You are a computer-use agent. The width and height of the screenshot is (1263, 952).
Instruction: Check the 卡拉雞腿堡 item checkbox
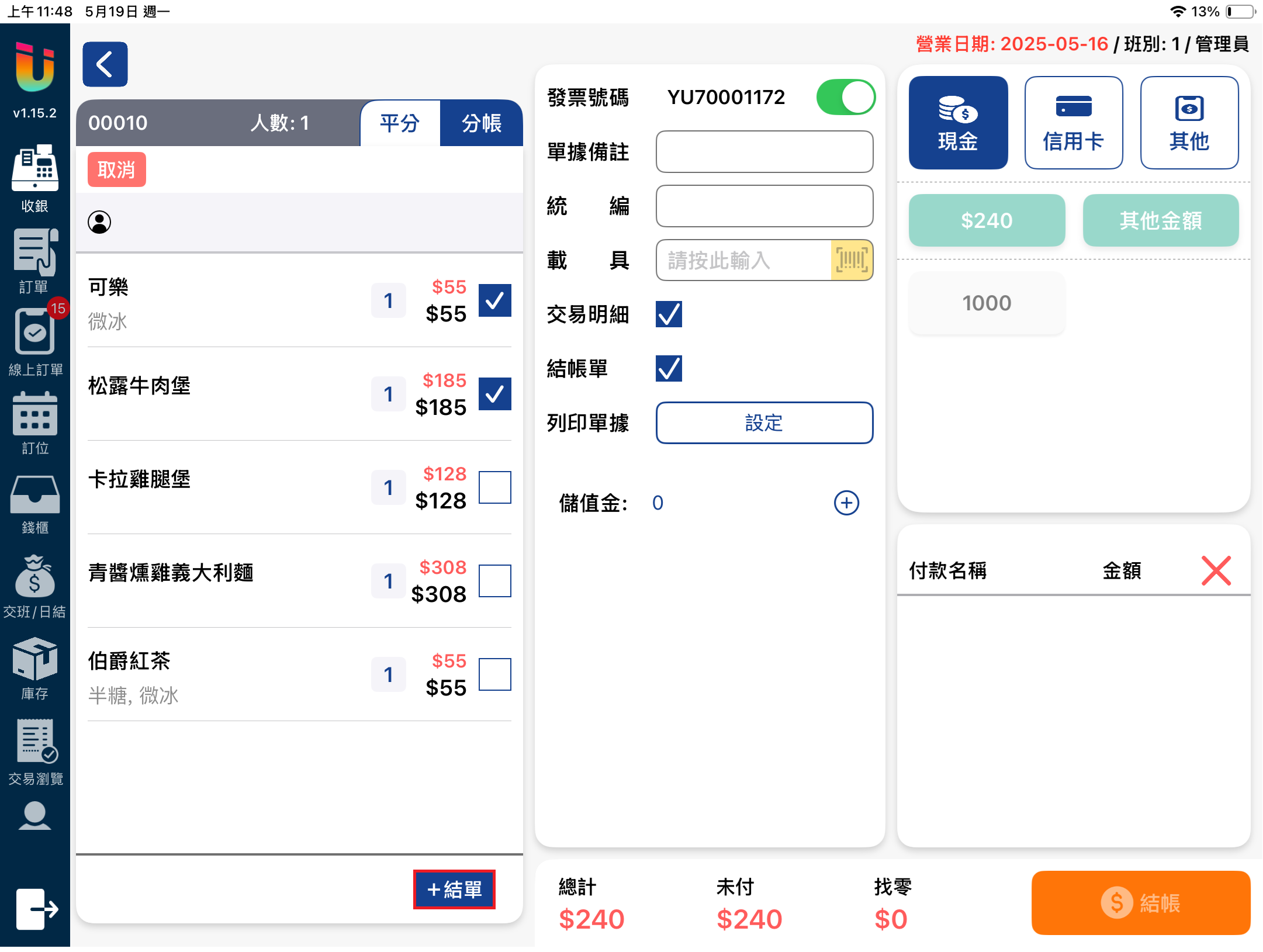(x=494, y=487)
